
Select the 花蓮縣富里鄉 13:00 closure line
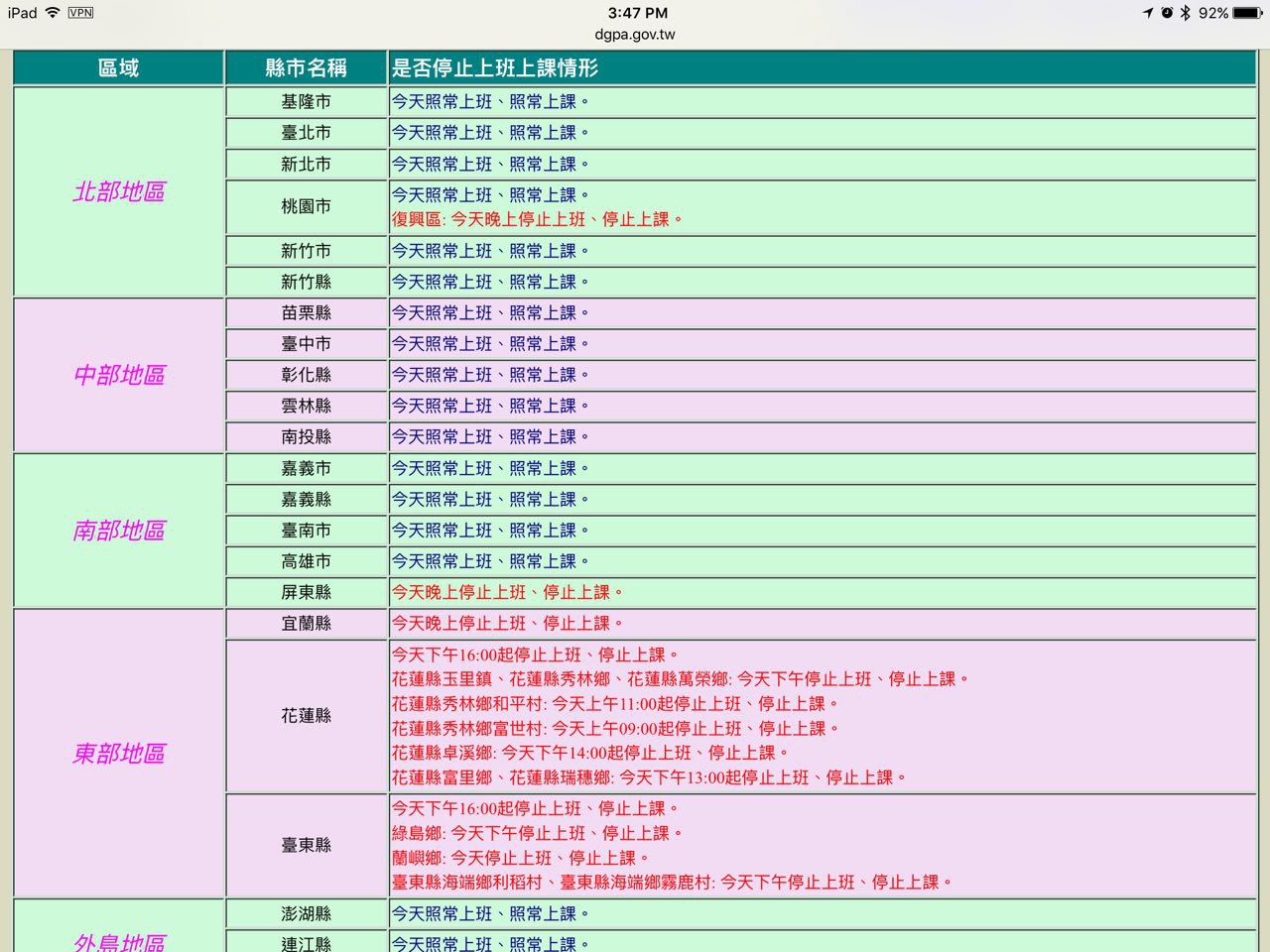coord(650,777)
